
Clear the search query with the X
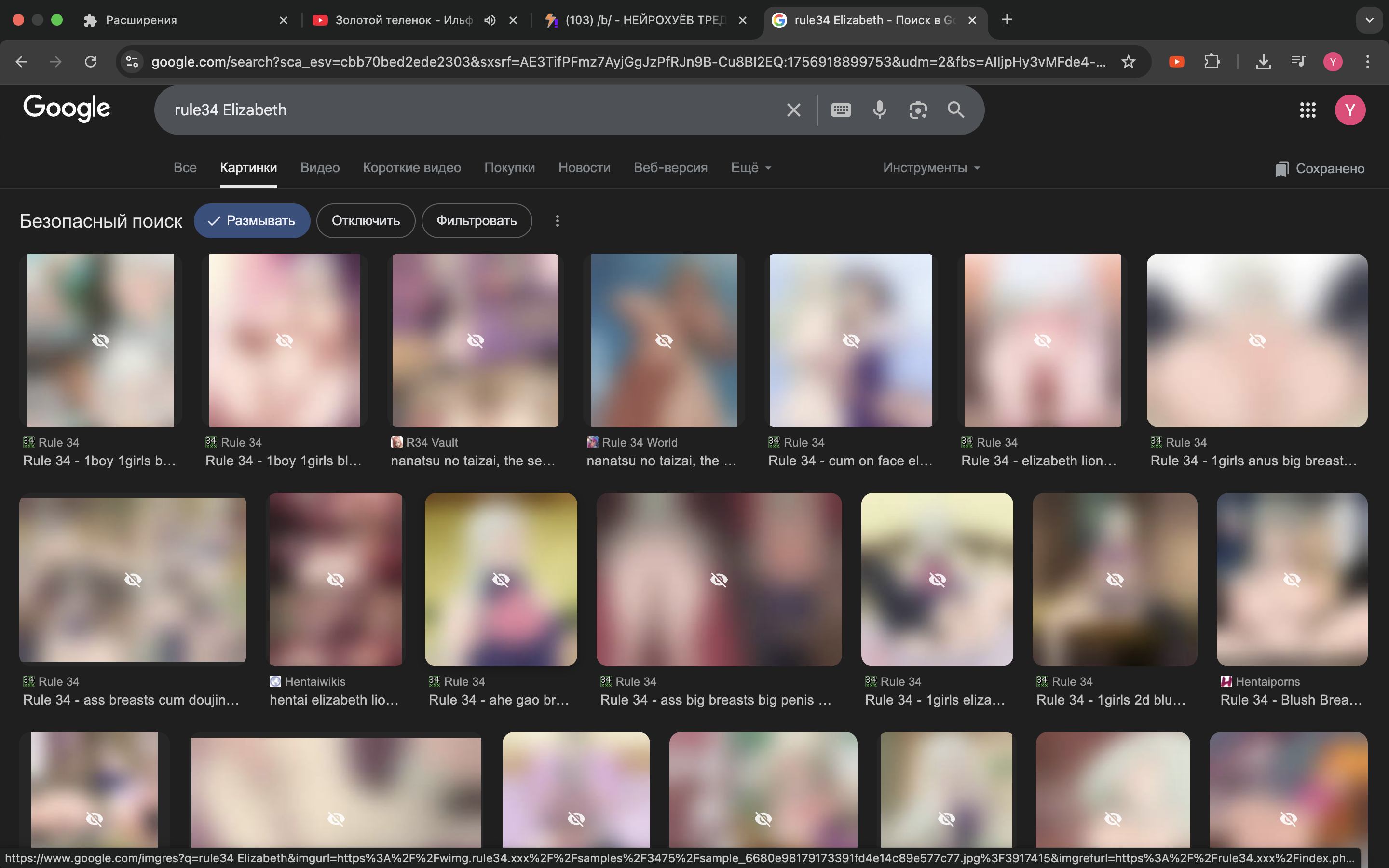click(793, 109)
